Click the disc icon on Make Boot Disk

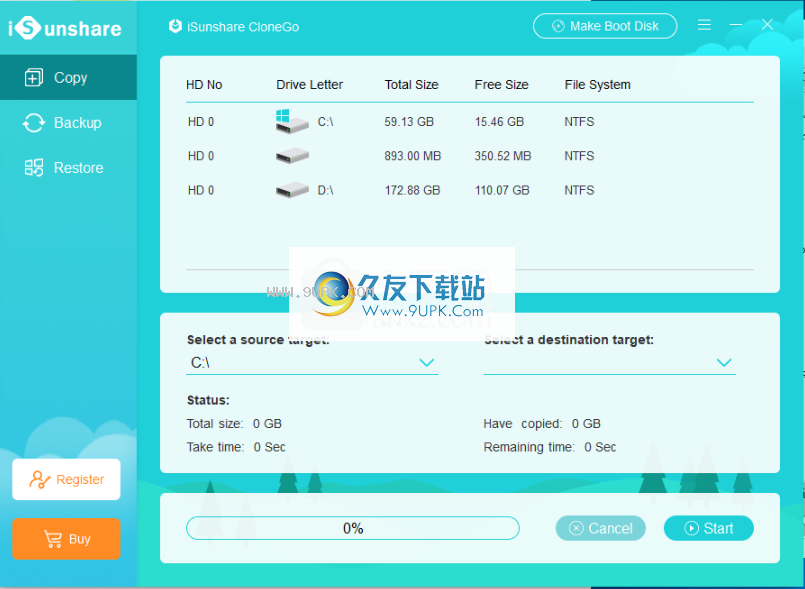(x=558, y=26)
